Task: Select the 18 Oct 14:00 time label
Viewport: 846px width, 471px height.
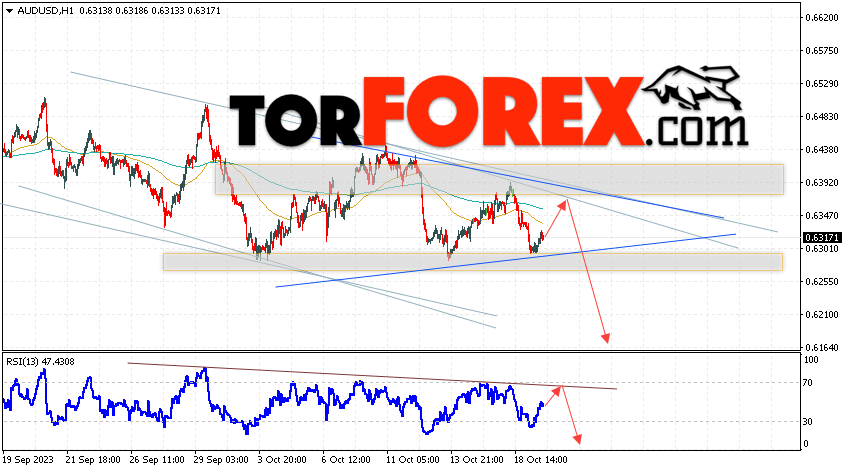Action: (541, 460)
